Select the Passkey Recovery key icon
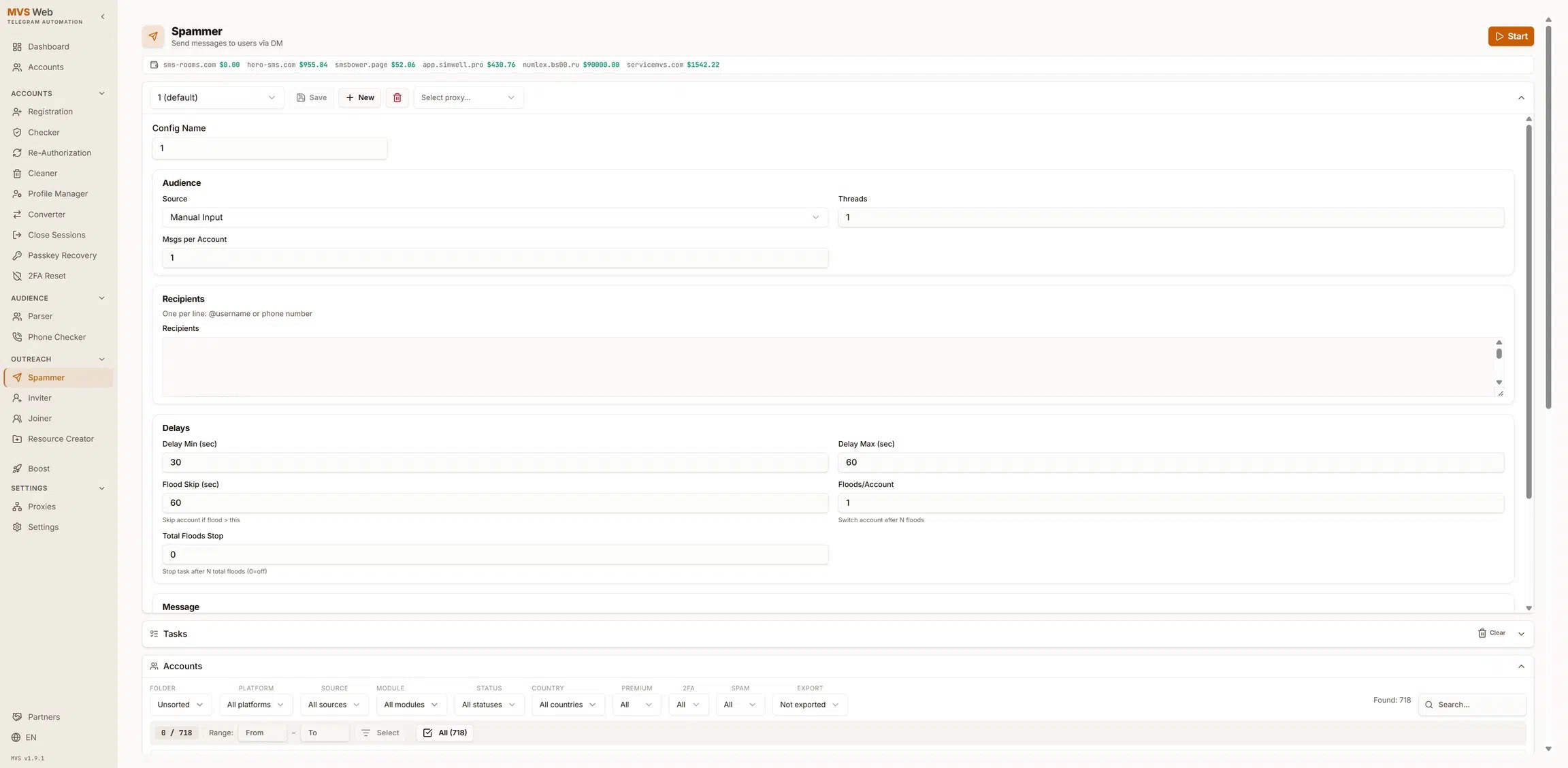Image resolution: width=1568 pixels, height=768 pixels. (17, 255)
